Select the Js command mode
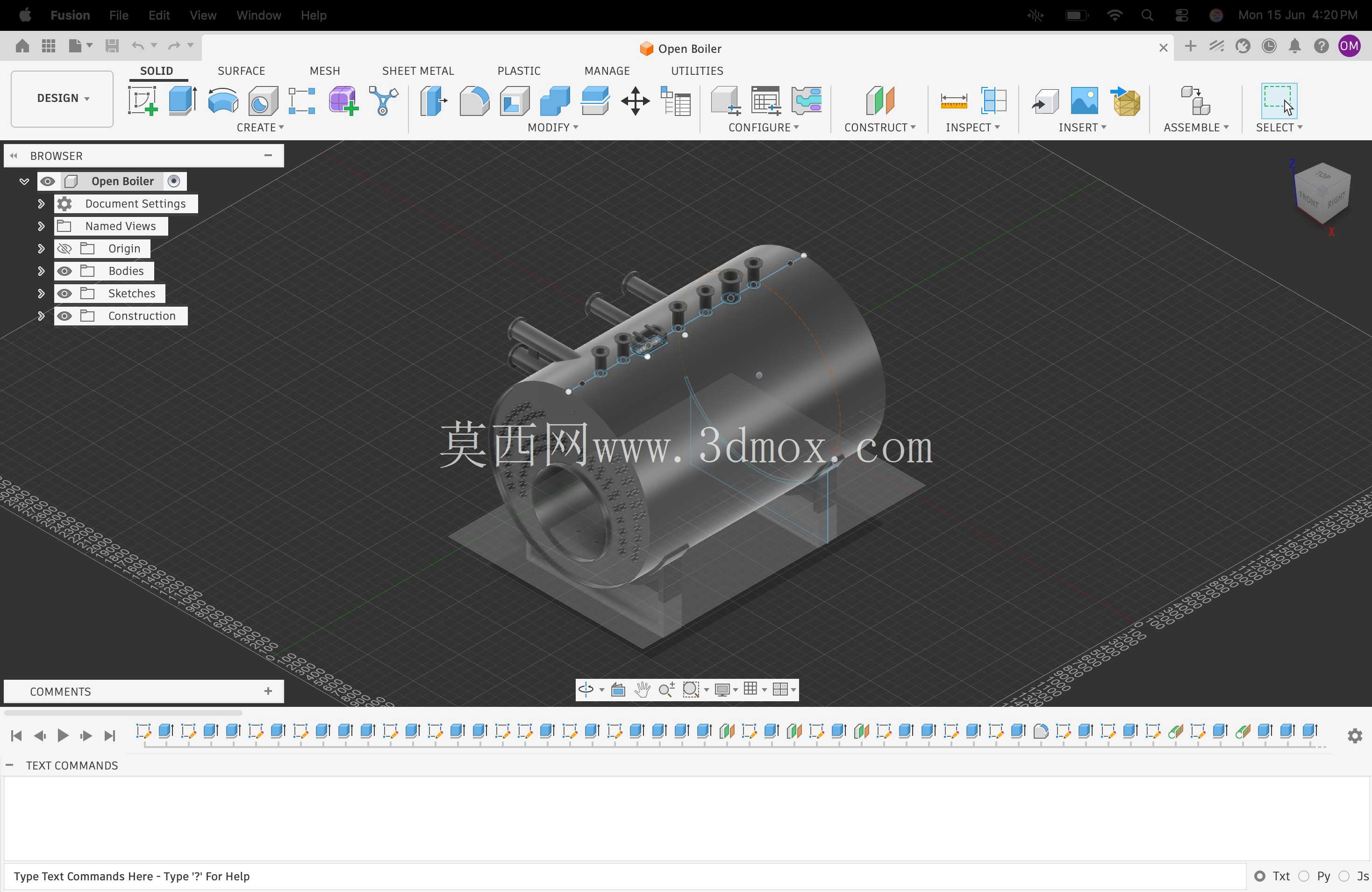 click(x=1344, y=876)
